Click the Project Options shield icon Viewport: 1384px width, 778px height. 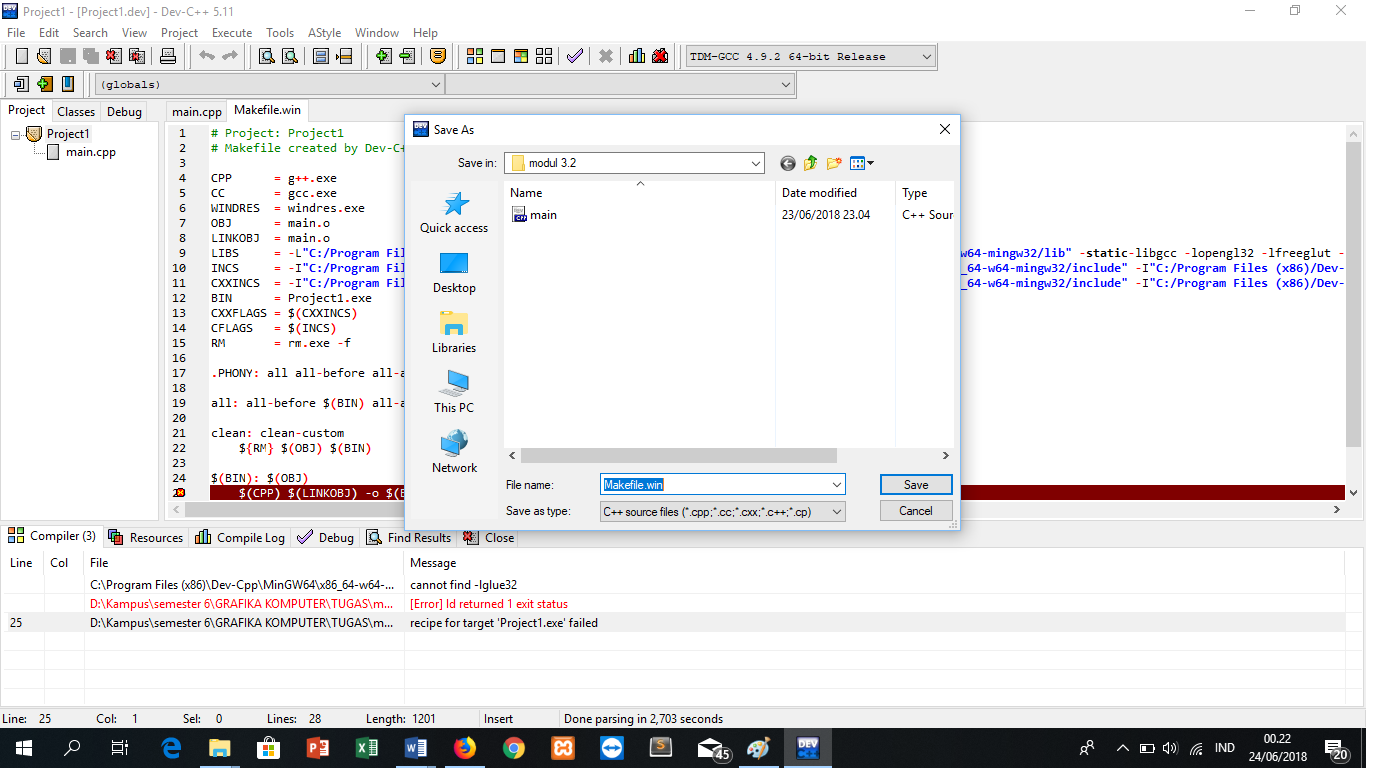click(437, 56)
